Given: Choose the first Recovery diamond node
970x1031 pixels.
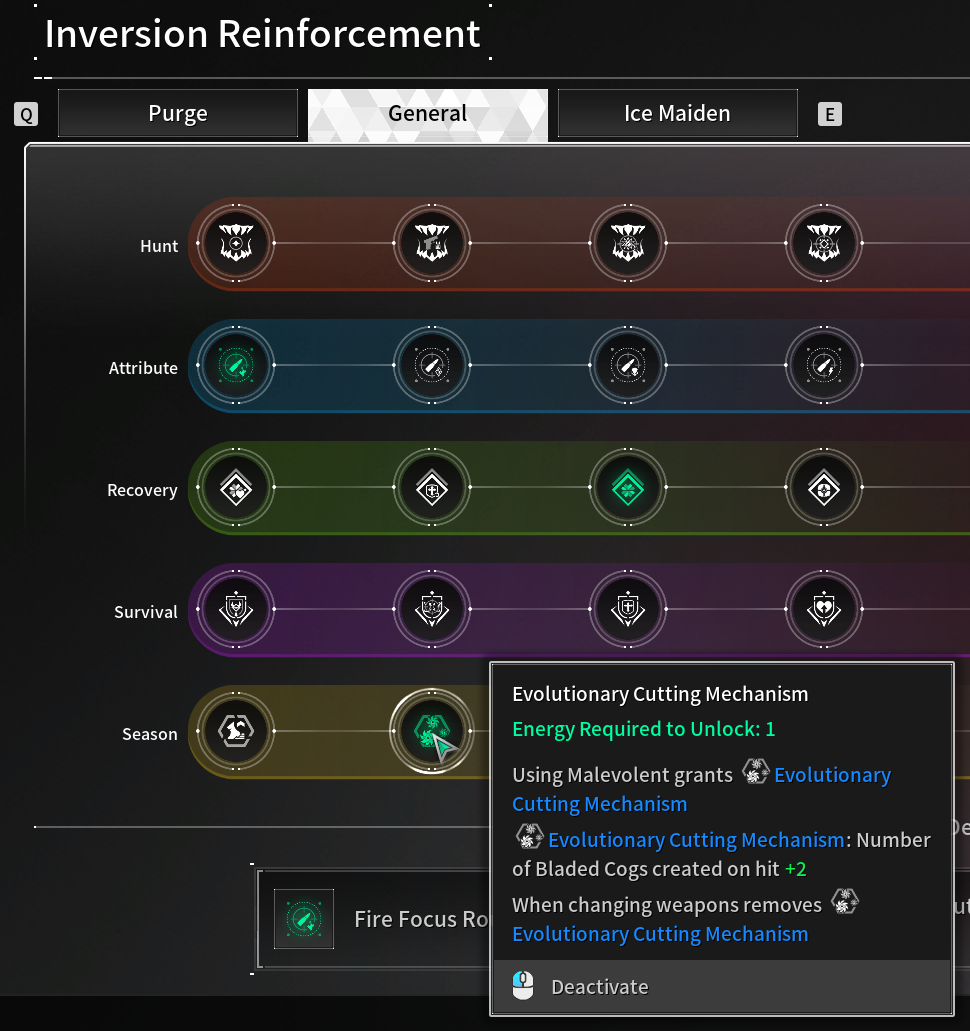Looking at the screenshot, I should [x=236, y=487].
